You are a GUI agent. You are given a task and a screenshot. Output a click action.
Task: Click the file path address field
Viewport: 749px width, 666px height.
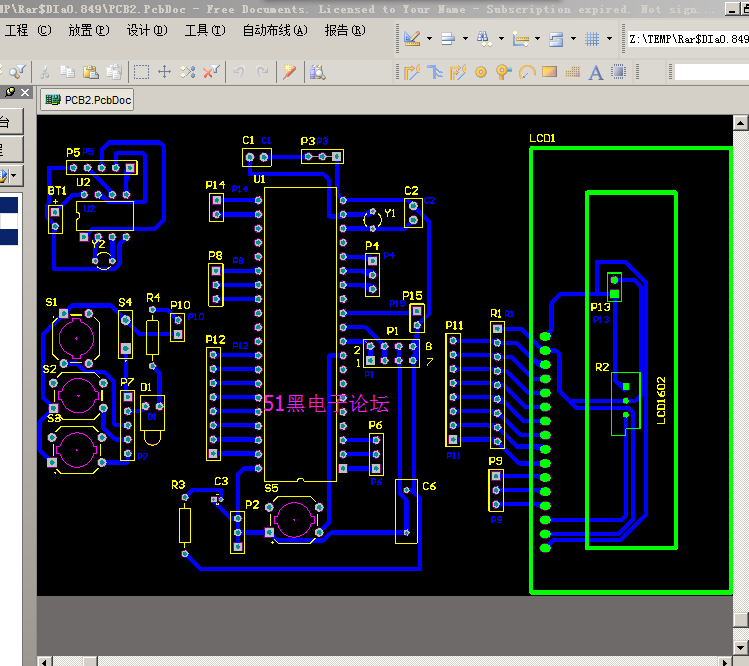click(688, 40)
